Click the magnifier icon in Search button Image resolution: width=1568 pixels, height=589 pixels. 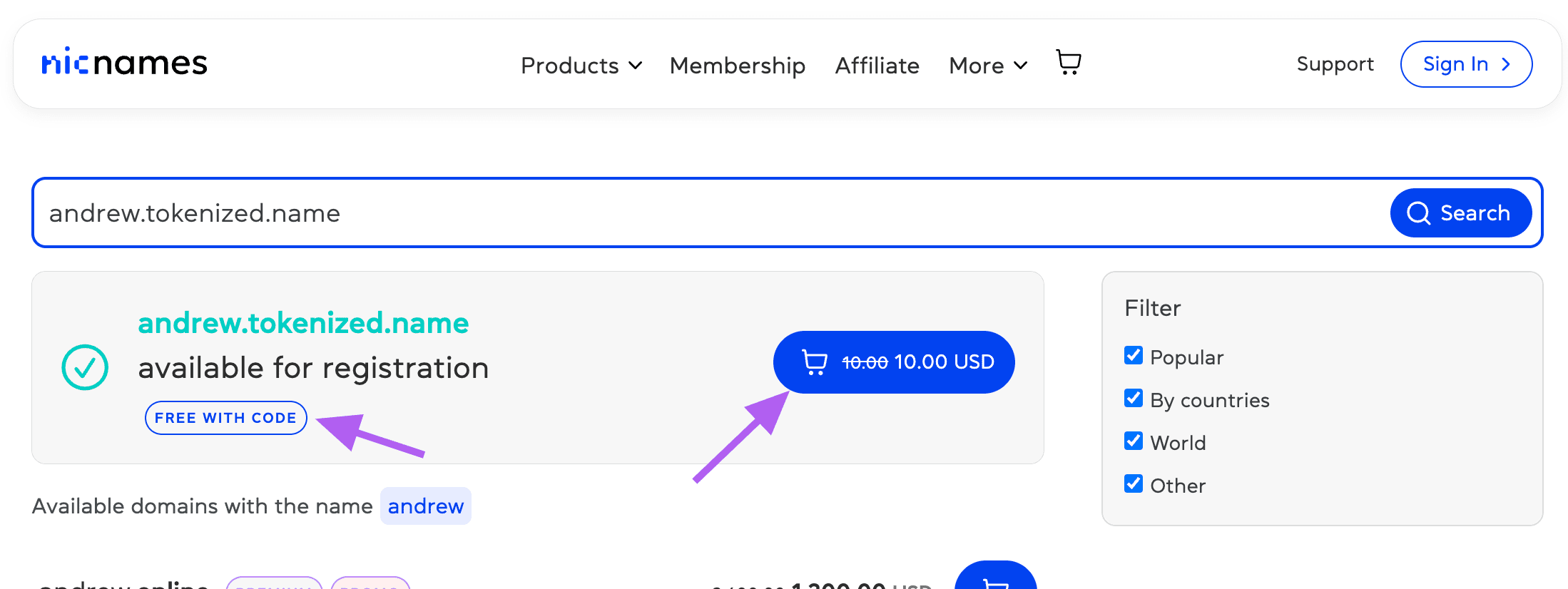1418,213
